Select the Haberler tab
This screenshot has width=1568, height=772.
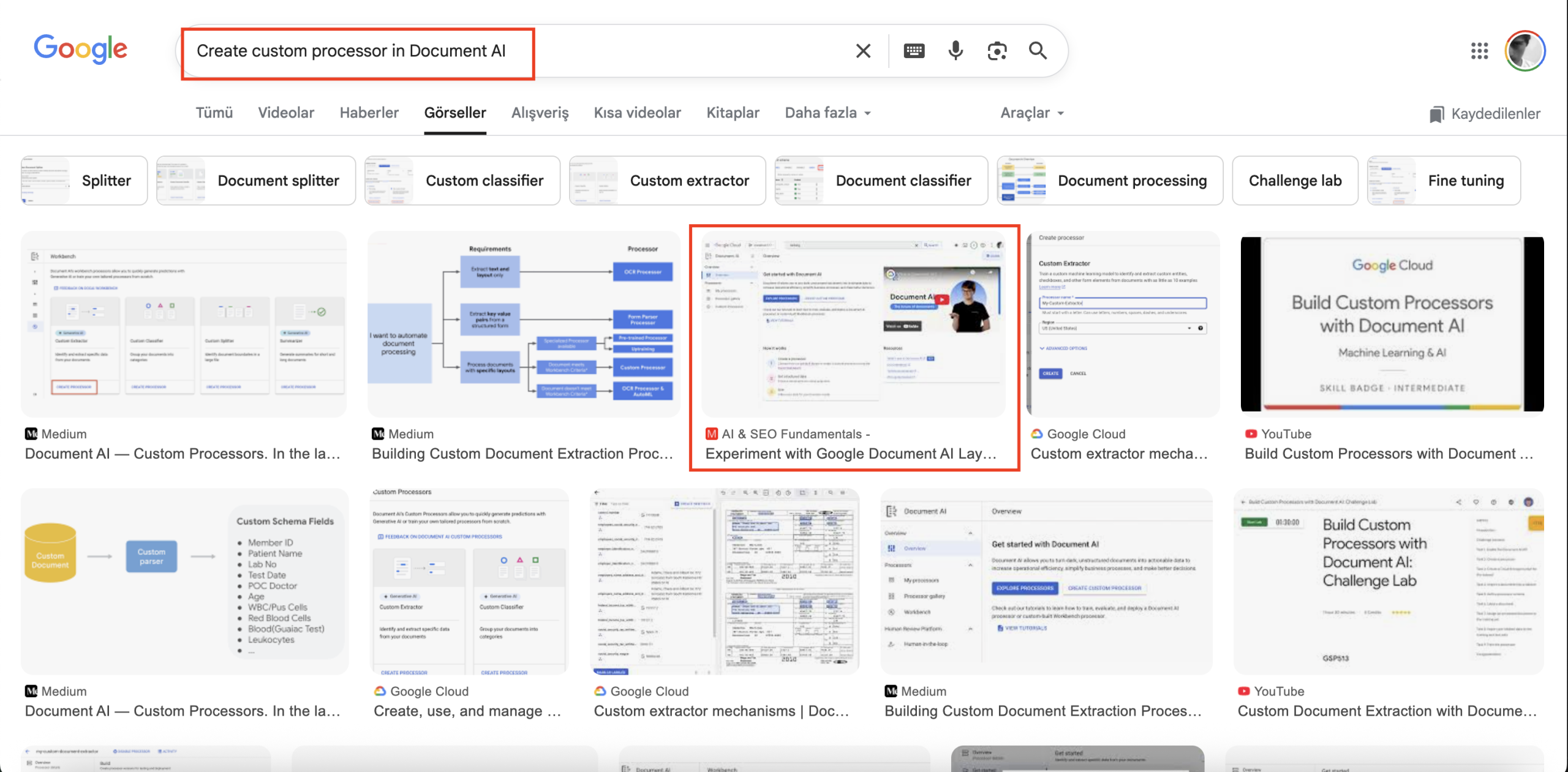(x=369, y=113)
